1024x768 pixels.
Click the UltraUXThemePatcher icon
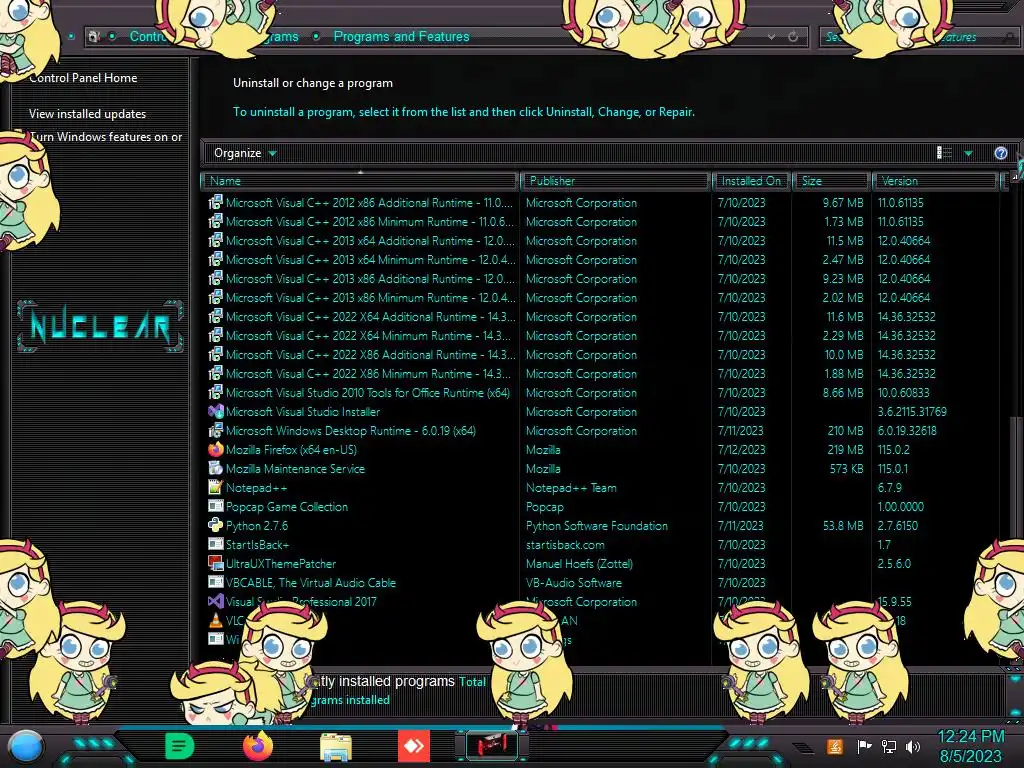(x=216, y=563)
